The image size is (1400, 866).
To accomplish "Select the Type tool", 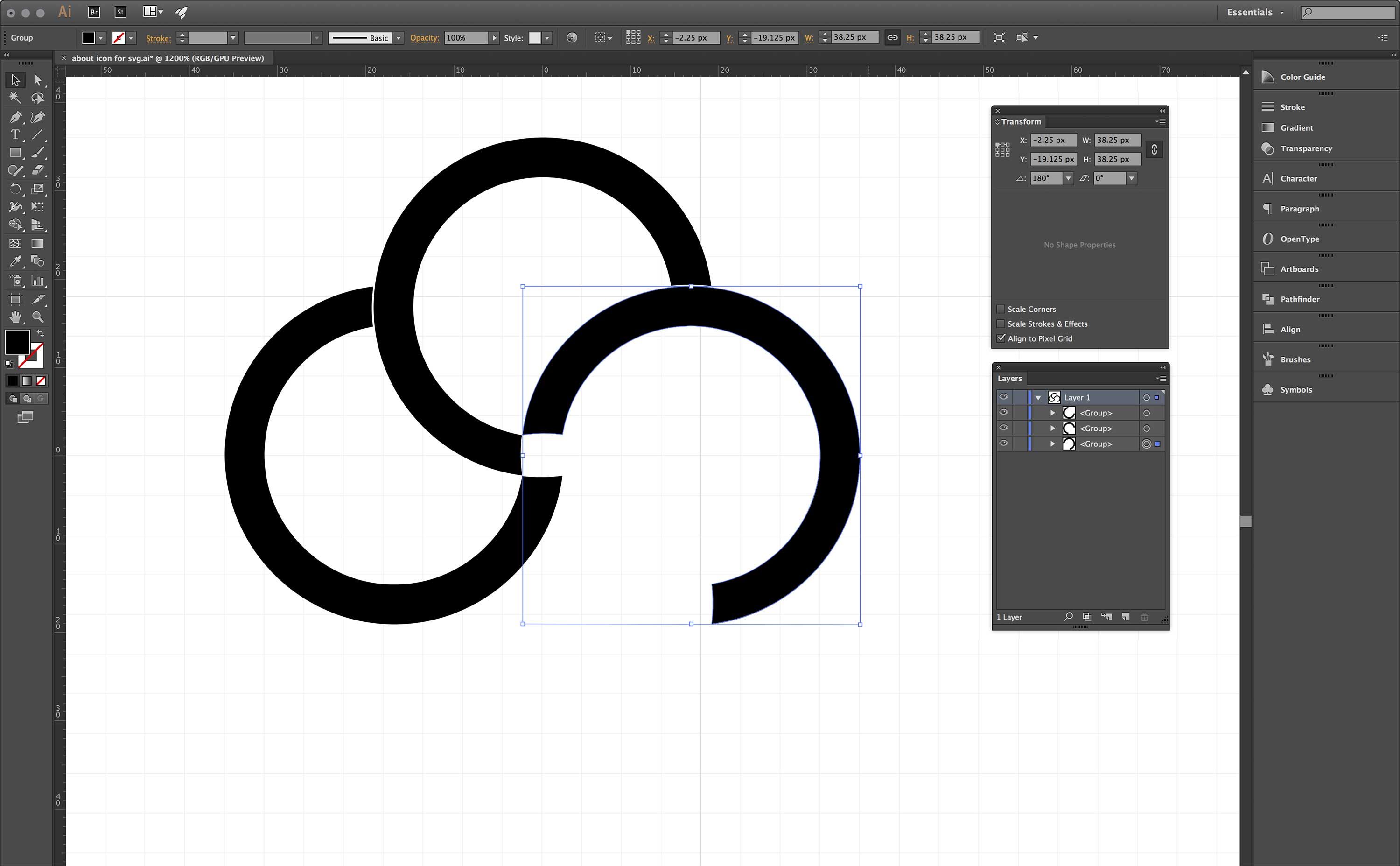I will click(15, 135).
